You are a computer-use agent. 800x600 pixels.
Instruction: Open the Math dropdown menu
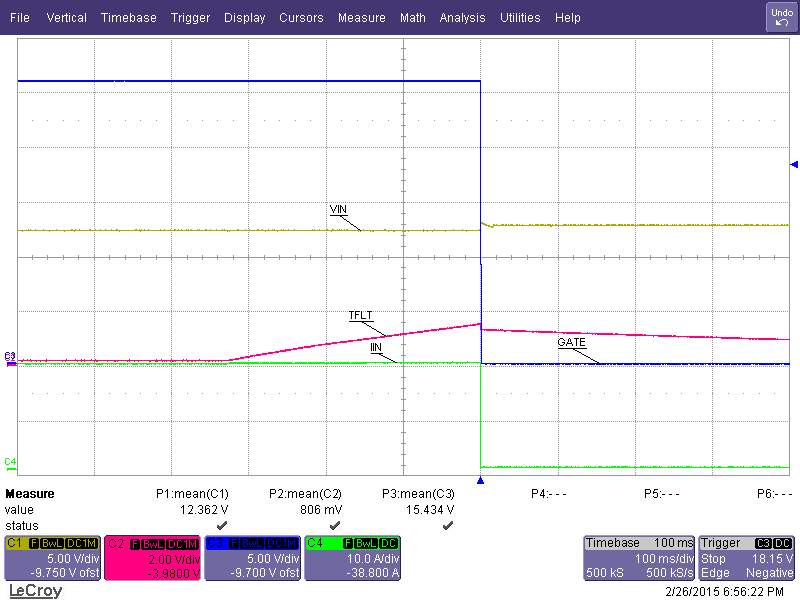point(412,17)
